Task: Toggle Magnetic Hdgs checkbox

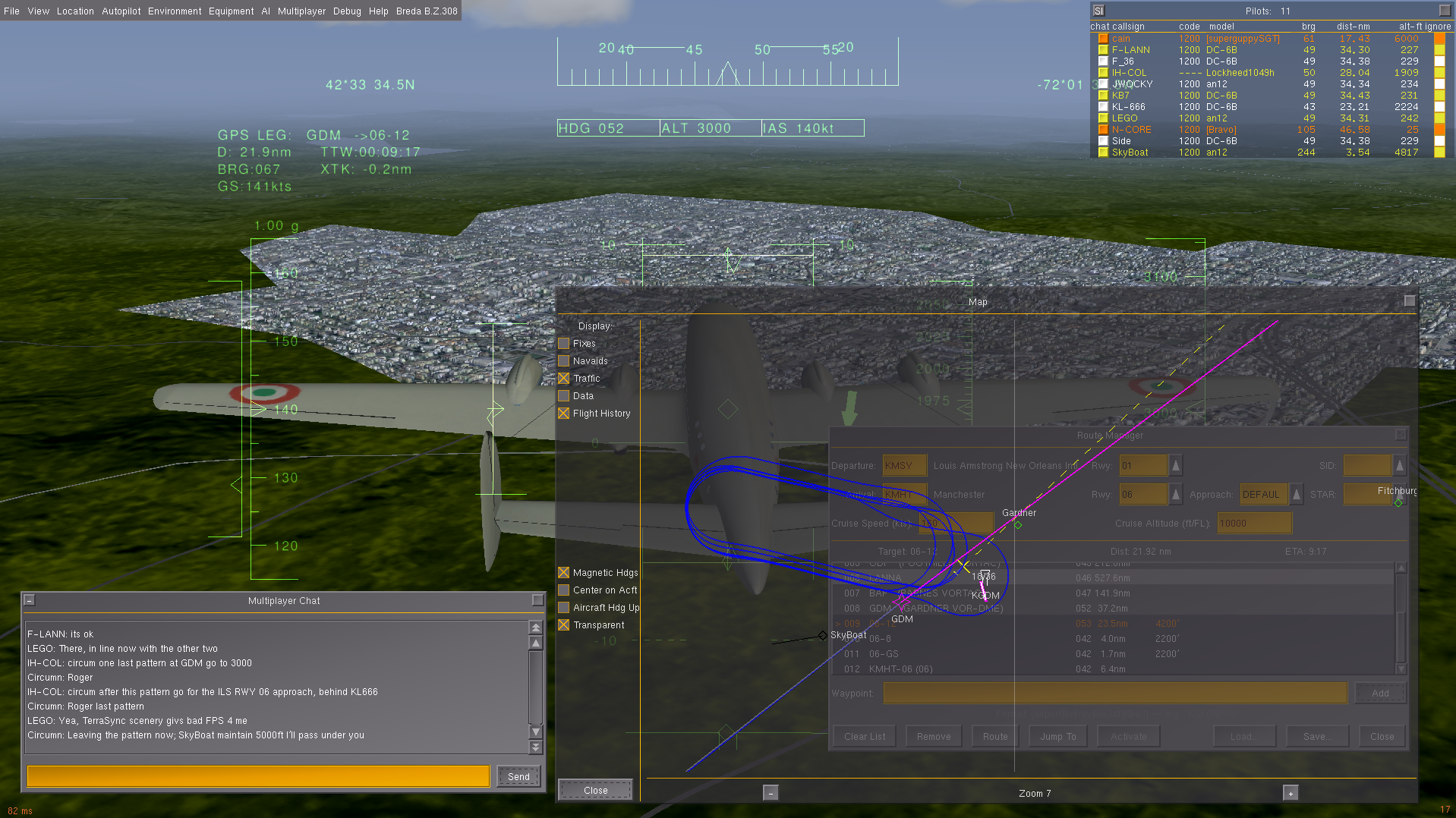Action: point(564,573)
